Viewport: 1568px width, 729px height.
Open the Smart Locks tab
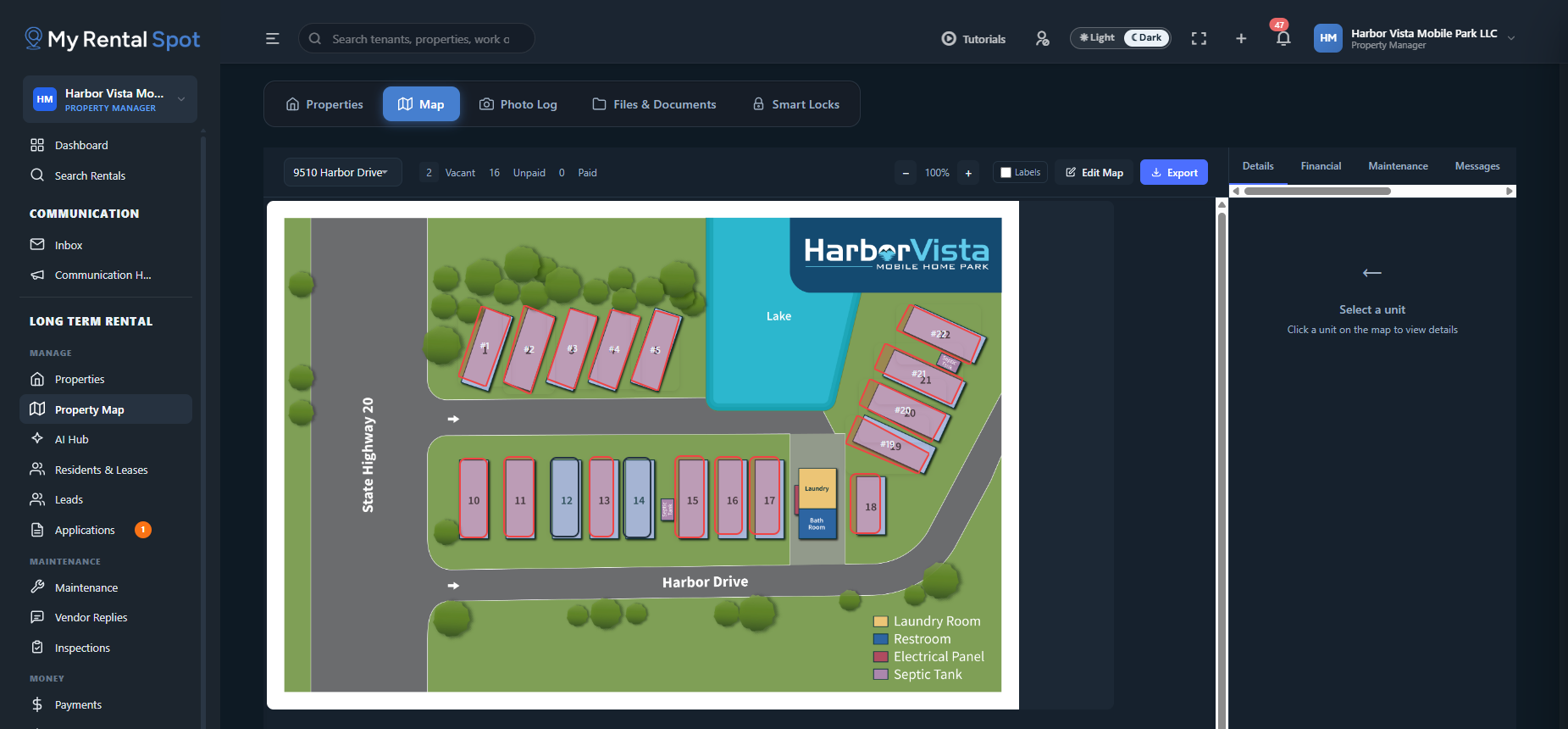coord(796,104)
